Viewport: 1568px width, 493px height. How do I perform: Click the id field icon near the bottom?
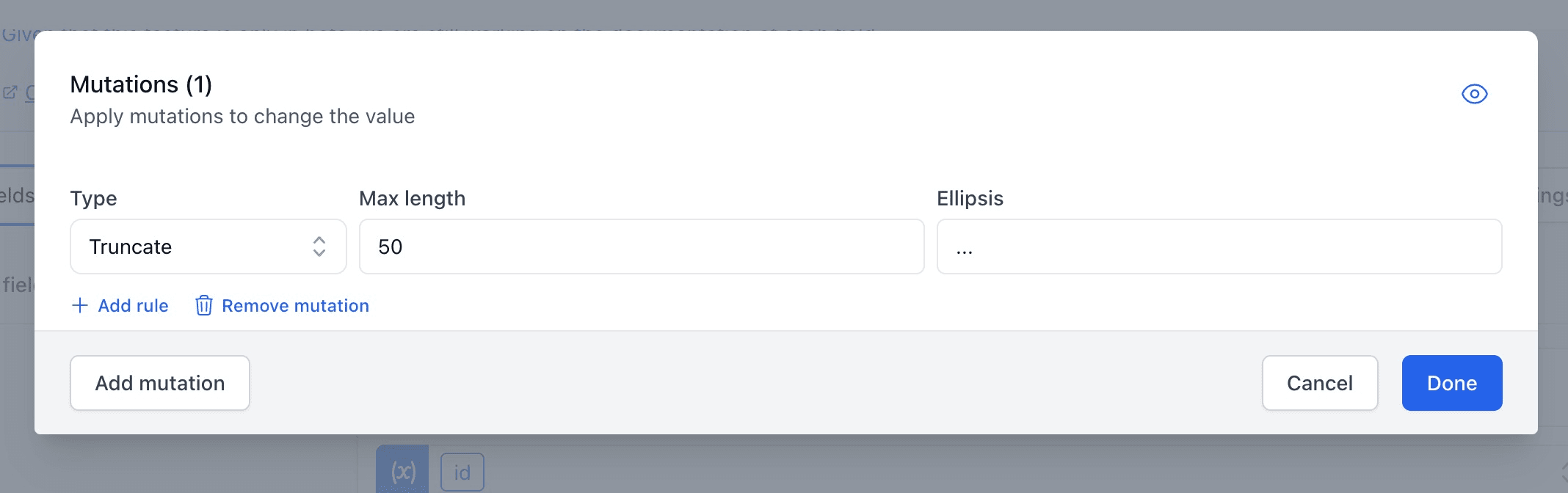(x=462, y=472)
